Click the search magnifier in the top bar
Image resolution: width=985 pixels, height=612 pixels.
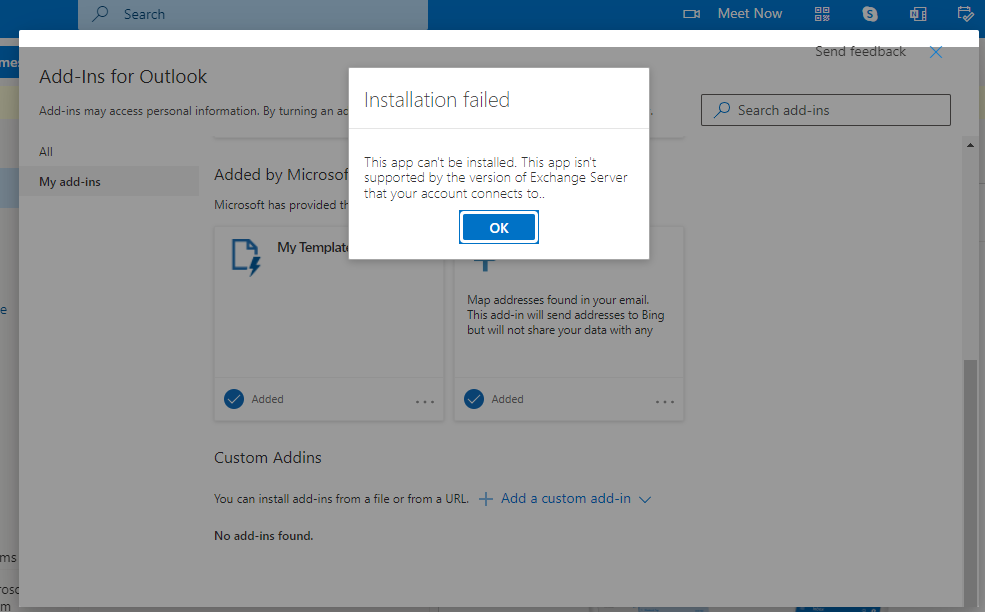tap(101, 13)
